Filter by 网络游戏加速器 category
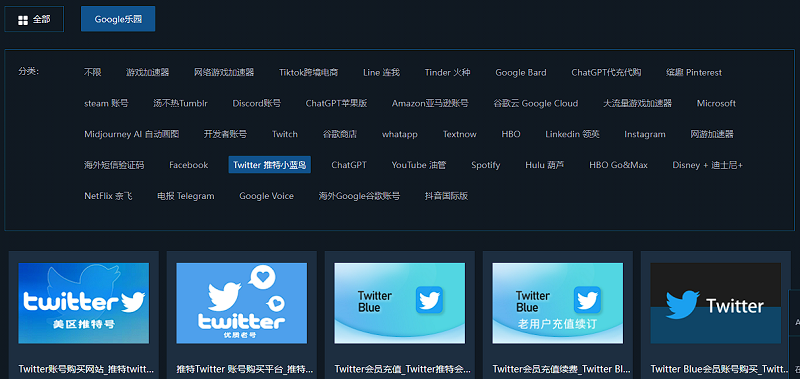Viewport: 800px width, 379px height. 224,72
